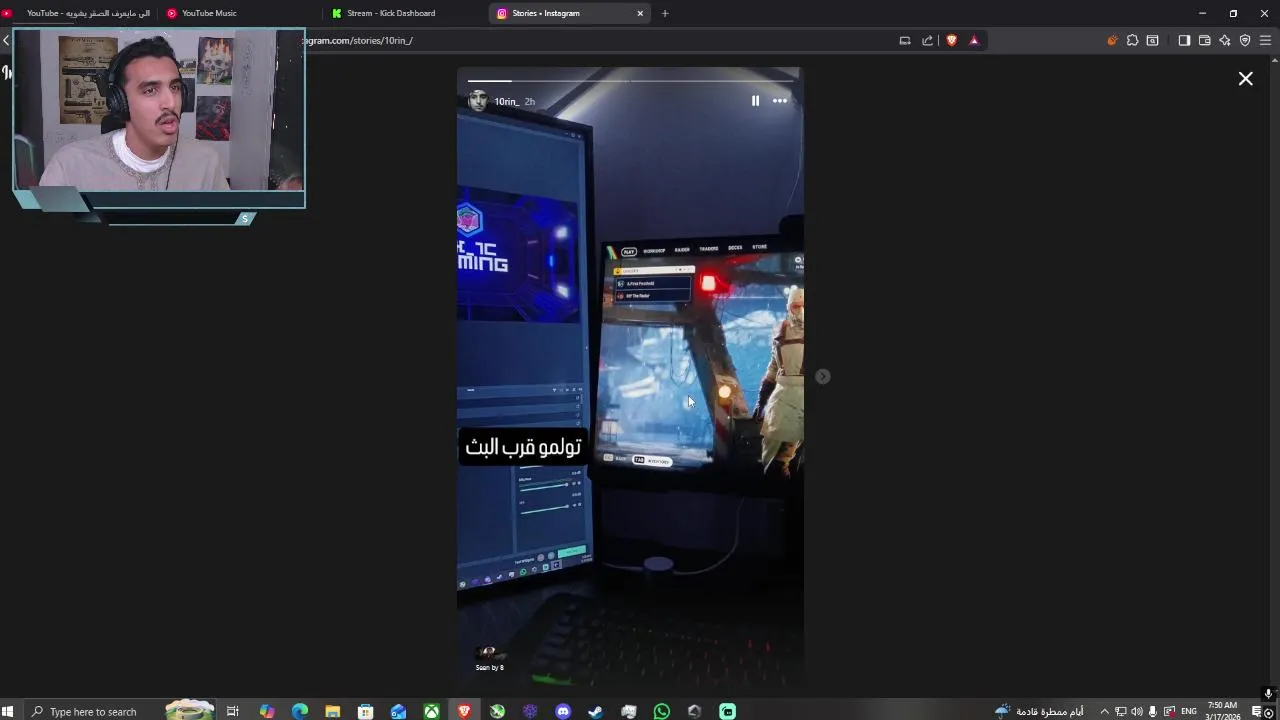
Task: Open the Windows notification center
Action: pyautogui.click(x=1258, y=711)
